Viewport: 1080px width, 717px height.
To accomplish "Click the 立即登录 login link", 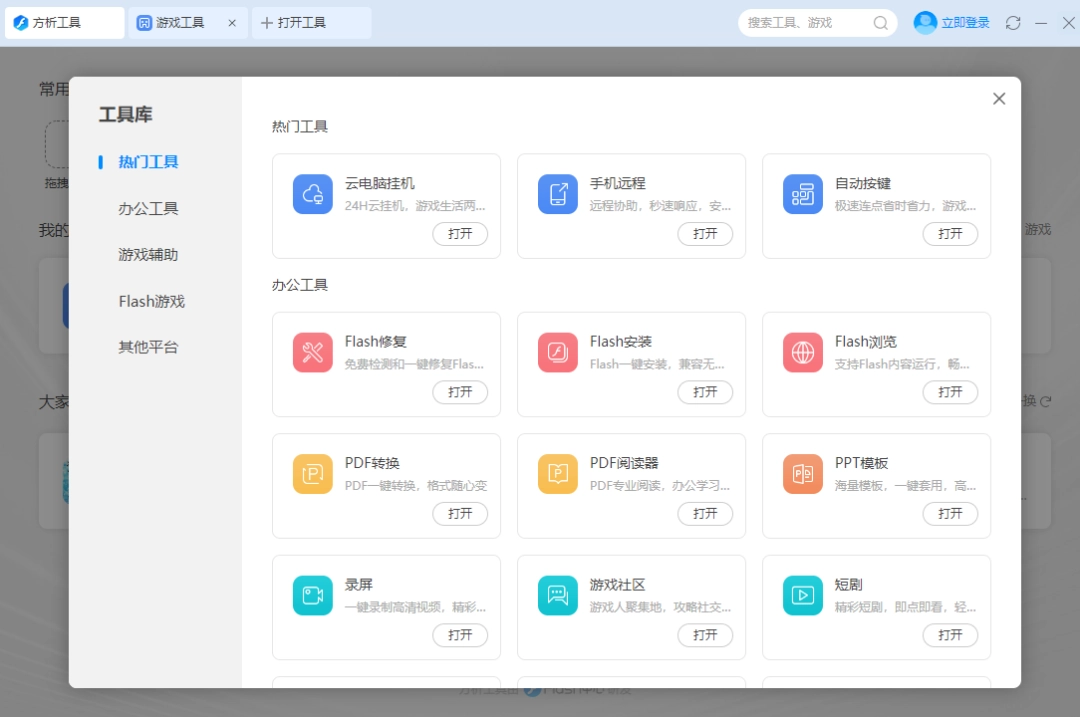I will (961, 22).
